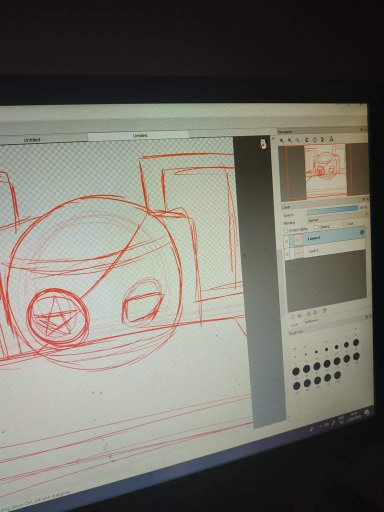
Task: Enable the Clipping checkbox
Action: (317, 227)
